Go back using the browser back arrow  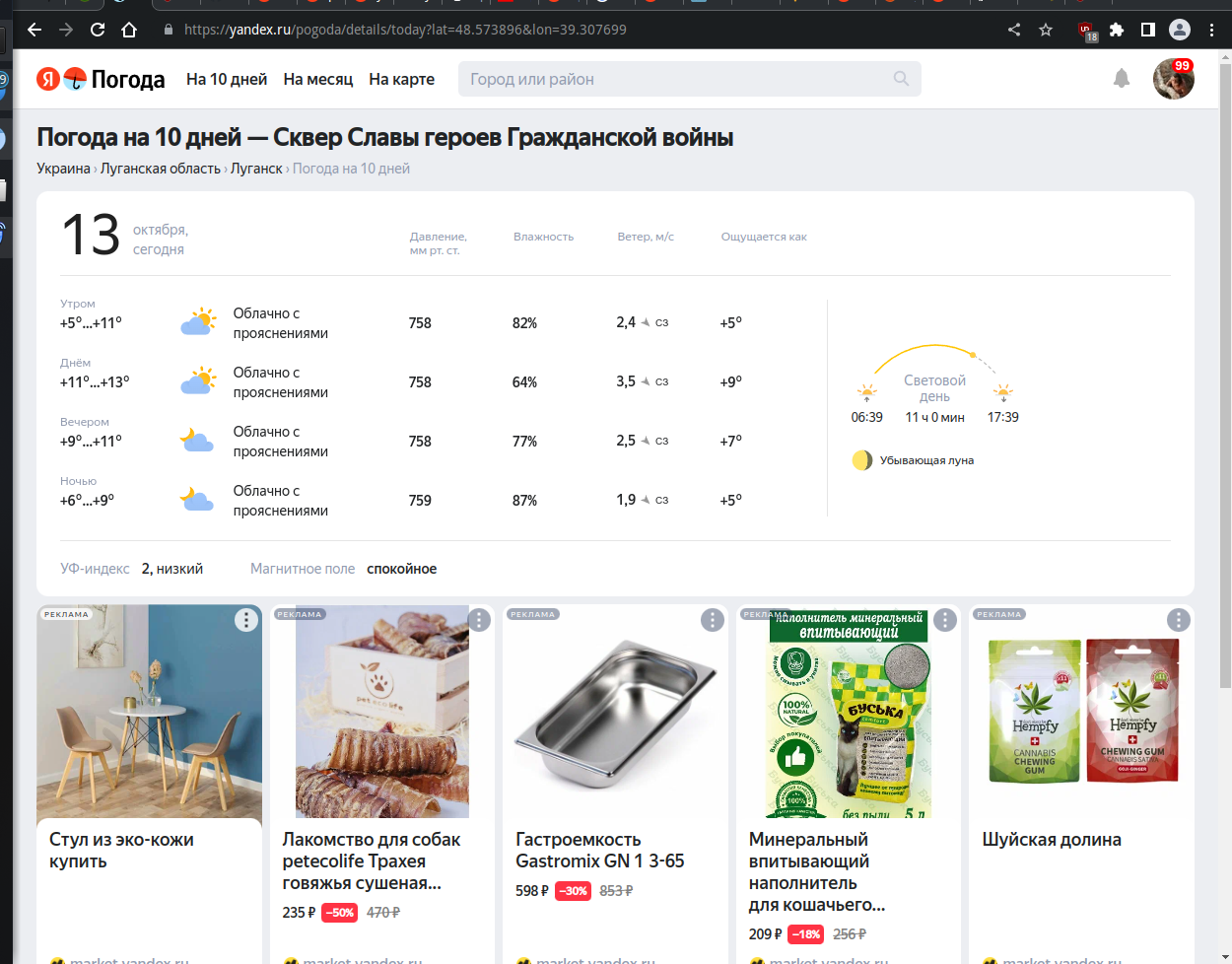[34, 31]
